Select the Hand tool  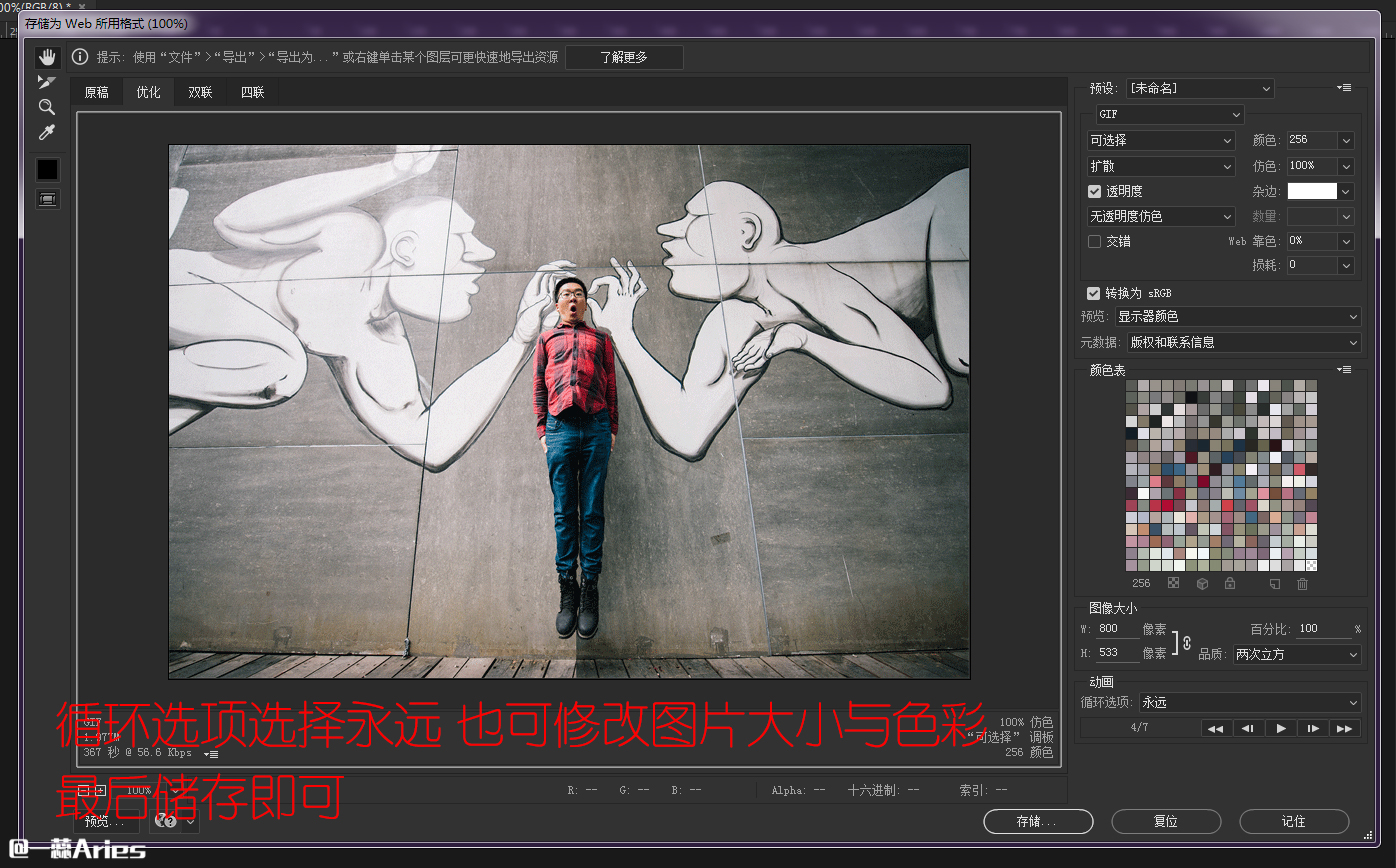pos(47,57)
